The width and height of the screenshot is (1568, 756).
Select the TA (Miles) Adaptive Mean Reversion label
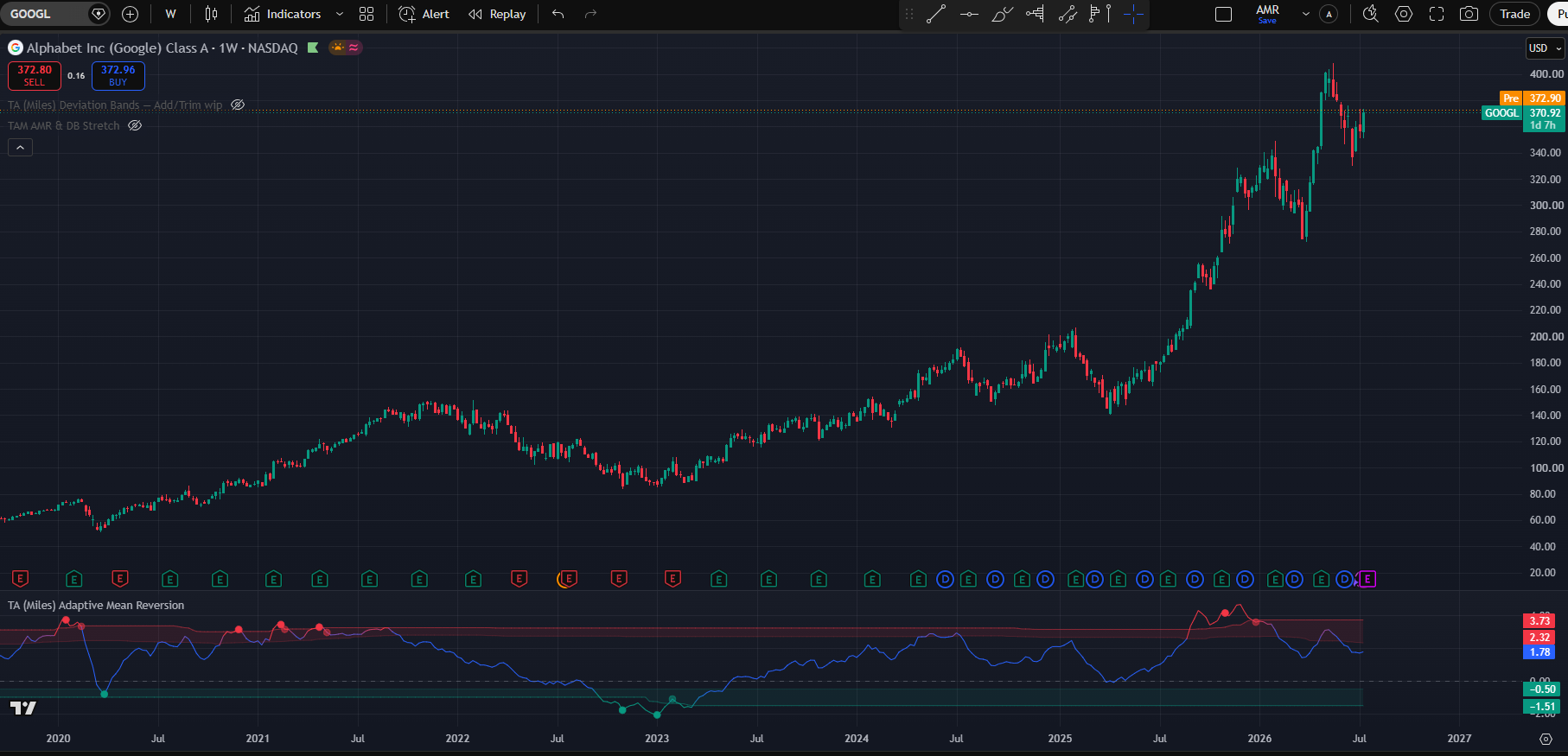tap(96, 606)
